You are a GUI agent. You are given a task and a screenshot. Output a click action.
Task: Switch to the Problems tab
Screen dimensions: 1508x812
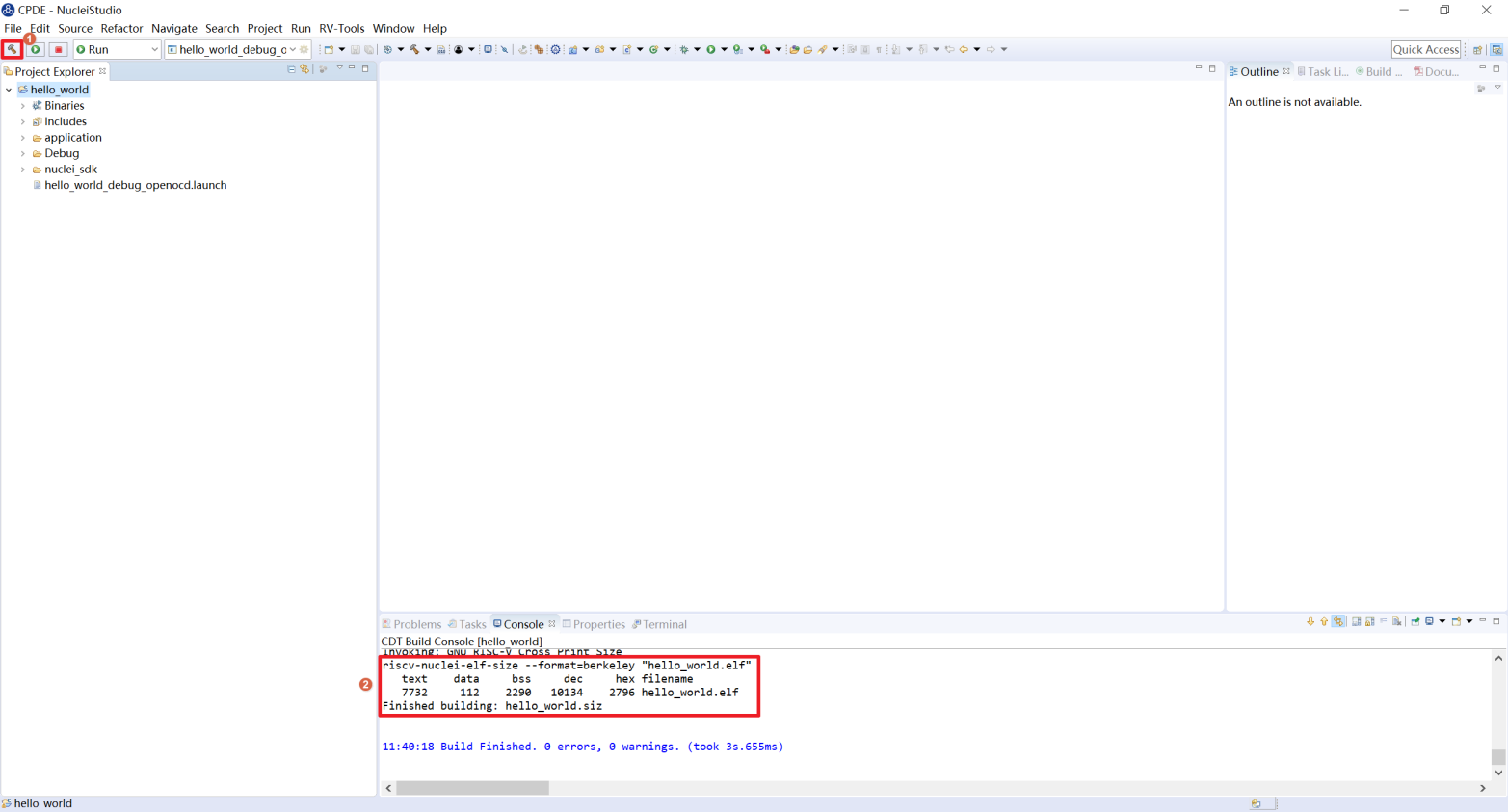411,624
